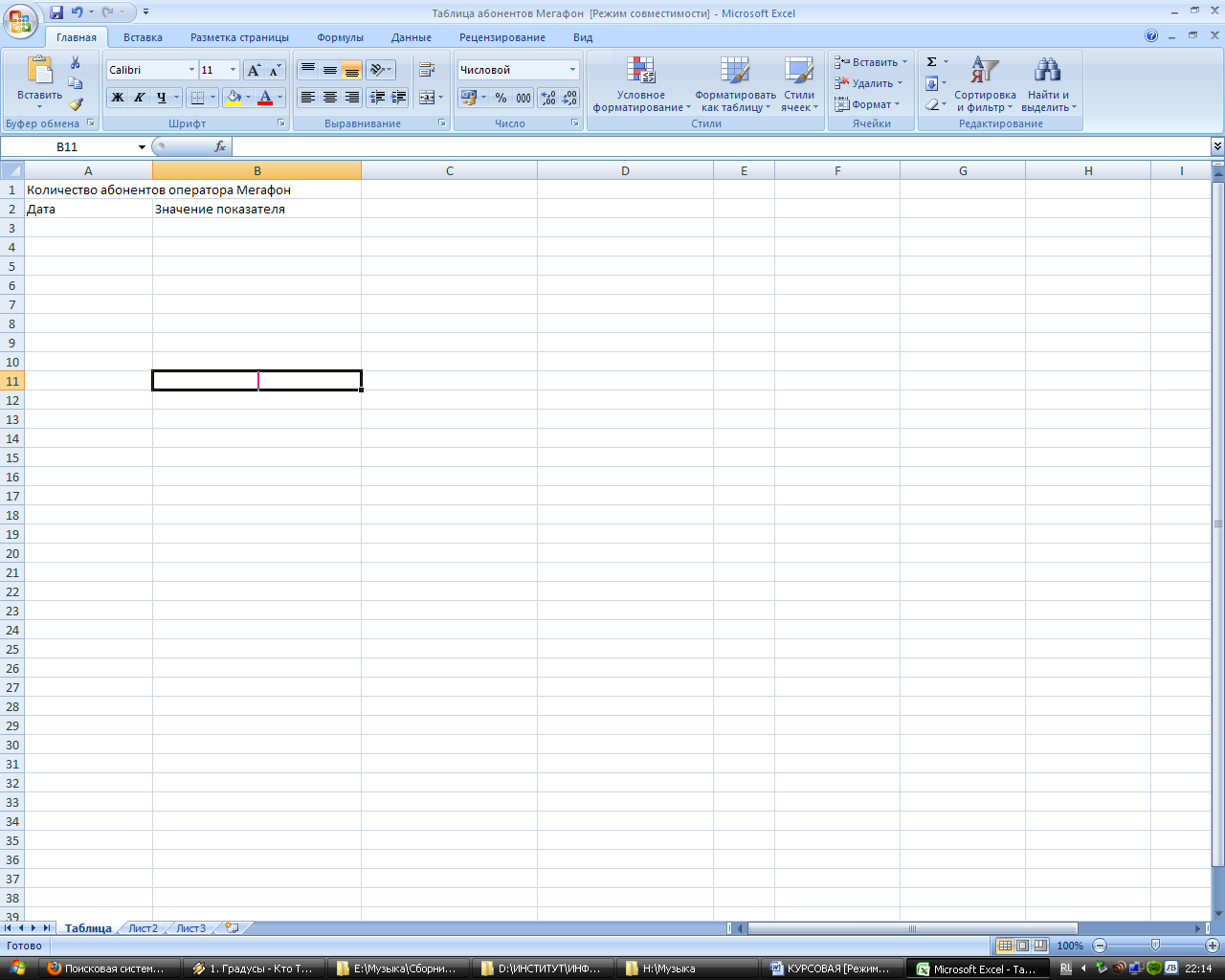Toggle wrap text in the cell
Screen dimensions: 1225x980
coord(427,70)
